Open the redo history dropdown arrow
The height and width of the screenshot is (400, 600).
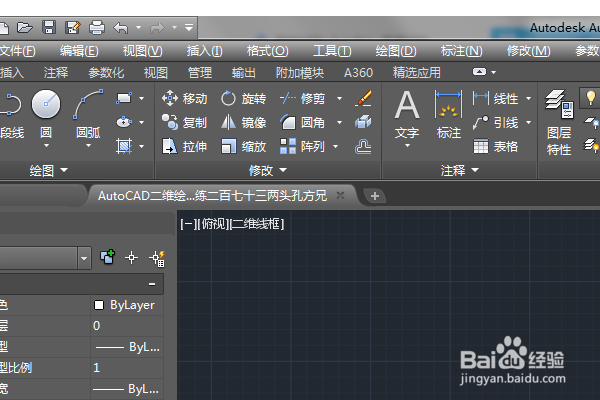[x=174, y=28]
